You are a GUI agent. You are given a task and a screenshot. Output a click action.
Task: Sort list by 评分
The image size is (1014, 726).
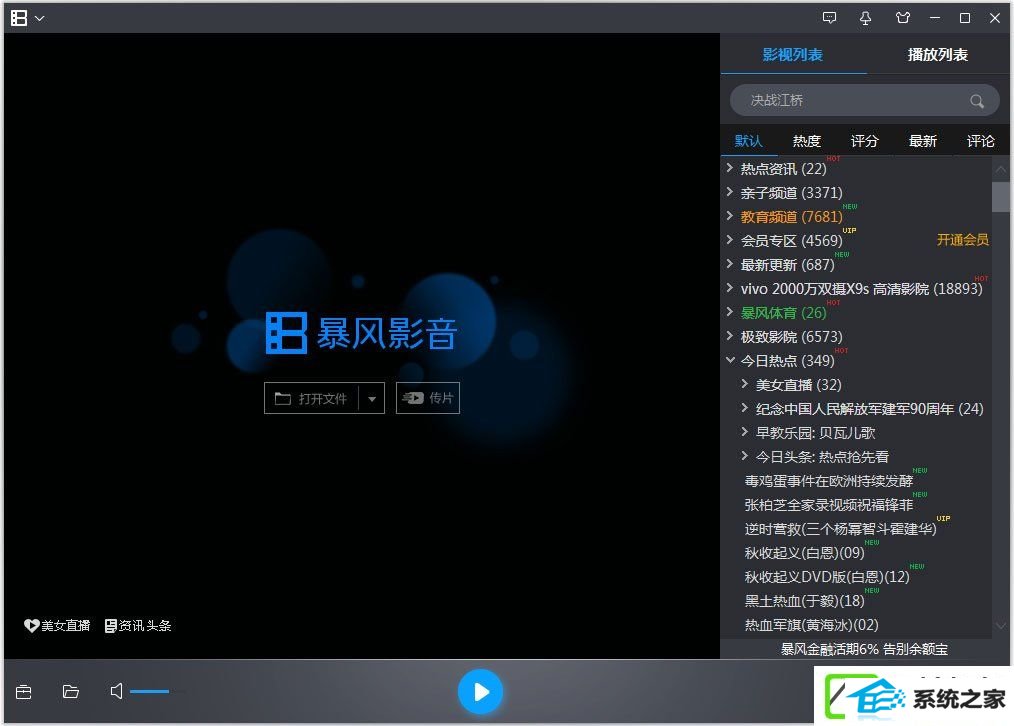pyautogui.click(x=865, y=141)
